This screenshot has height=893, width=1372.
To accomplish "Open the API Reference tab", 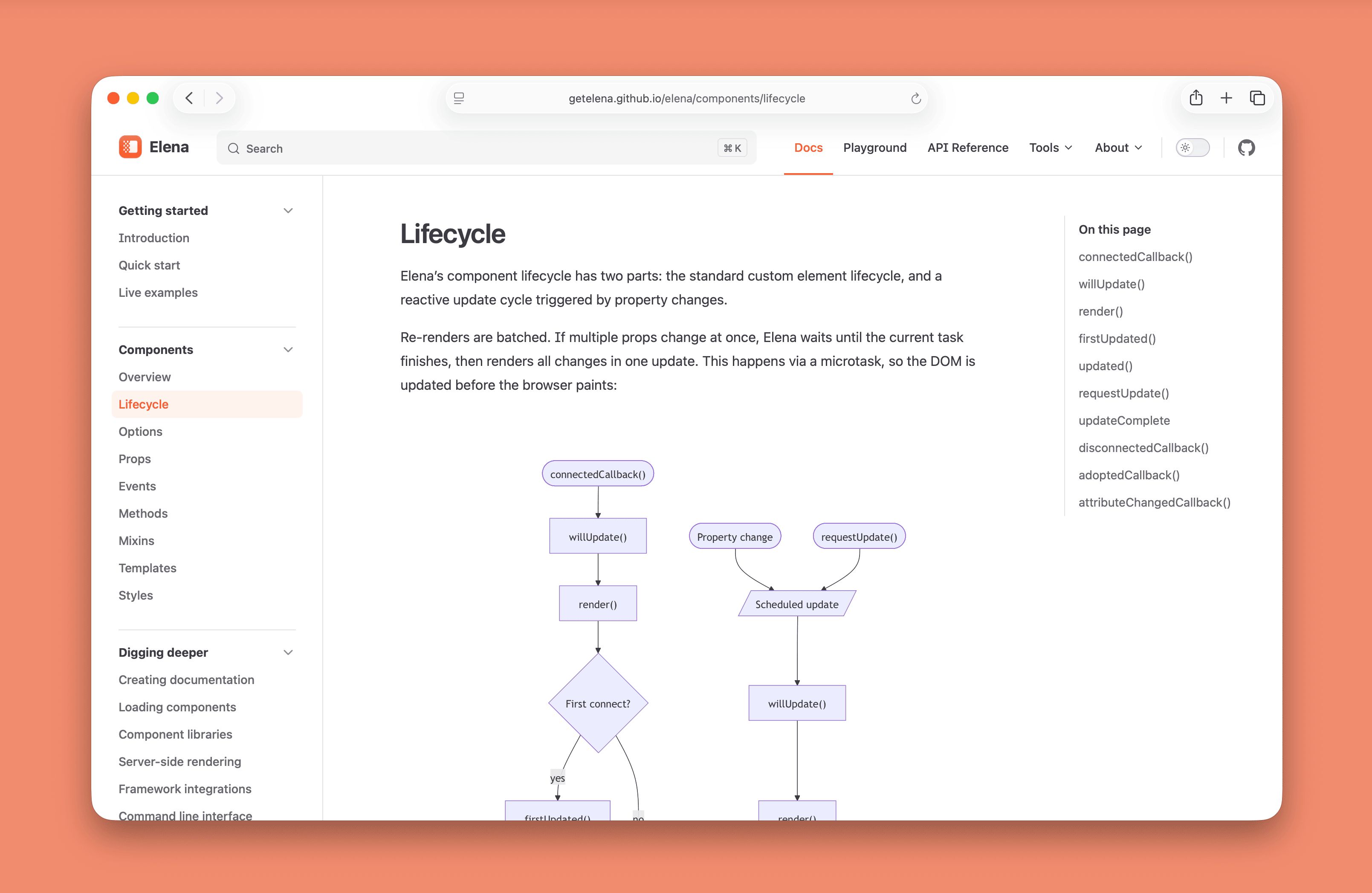I will click(968, 148).
